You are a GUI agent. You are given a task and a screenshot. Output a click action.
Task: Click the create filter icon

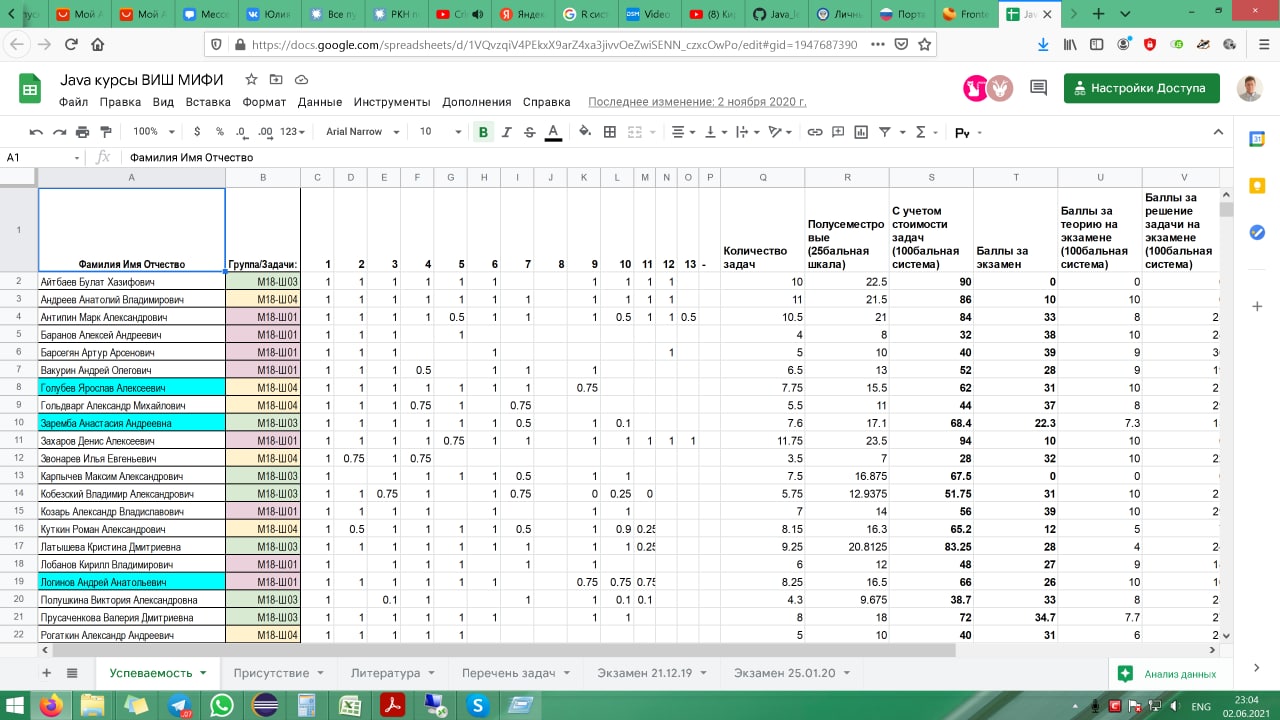point(885,132)
